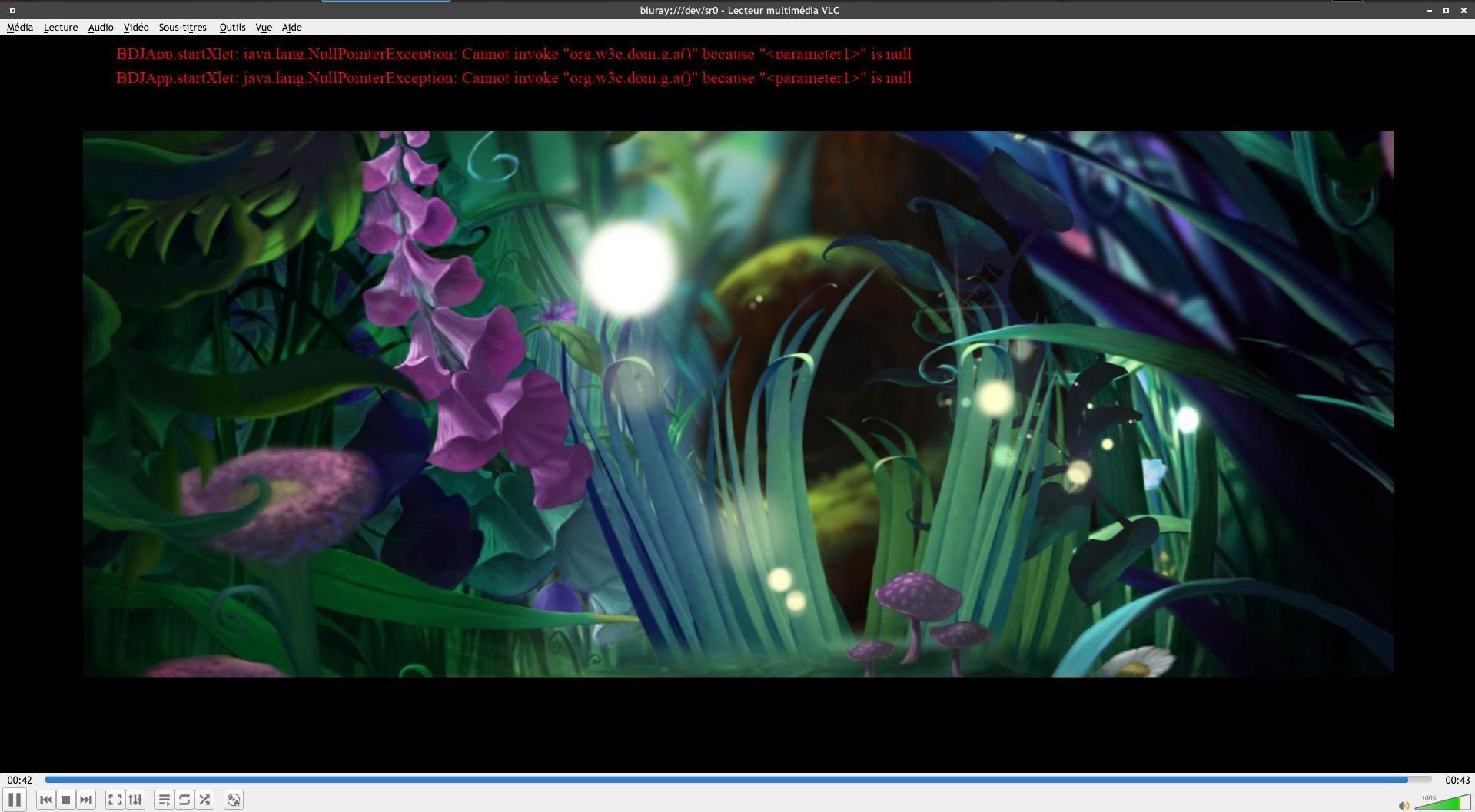Toggle fullscreen video mode
1475x812 pixels.
pyautogui.click(x=115, y=800)
